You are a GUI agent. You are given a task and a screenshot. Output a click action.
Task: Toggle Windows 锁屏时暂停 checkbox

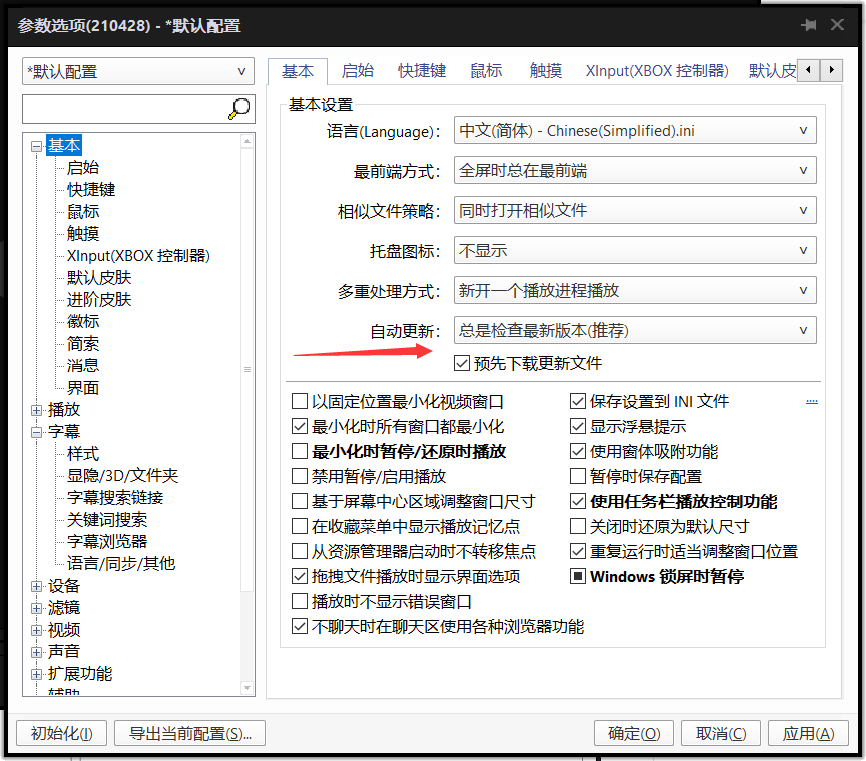point(578,577)
